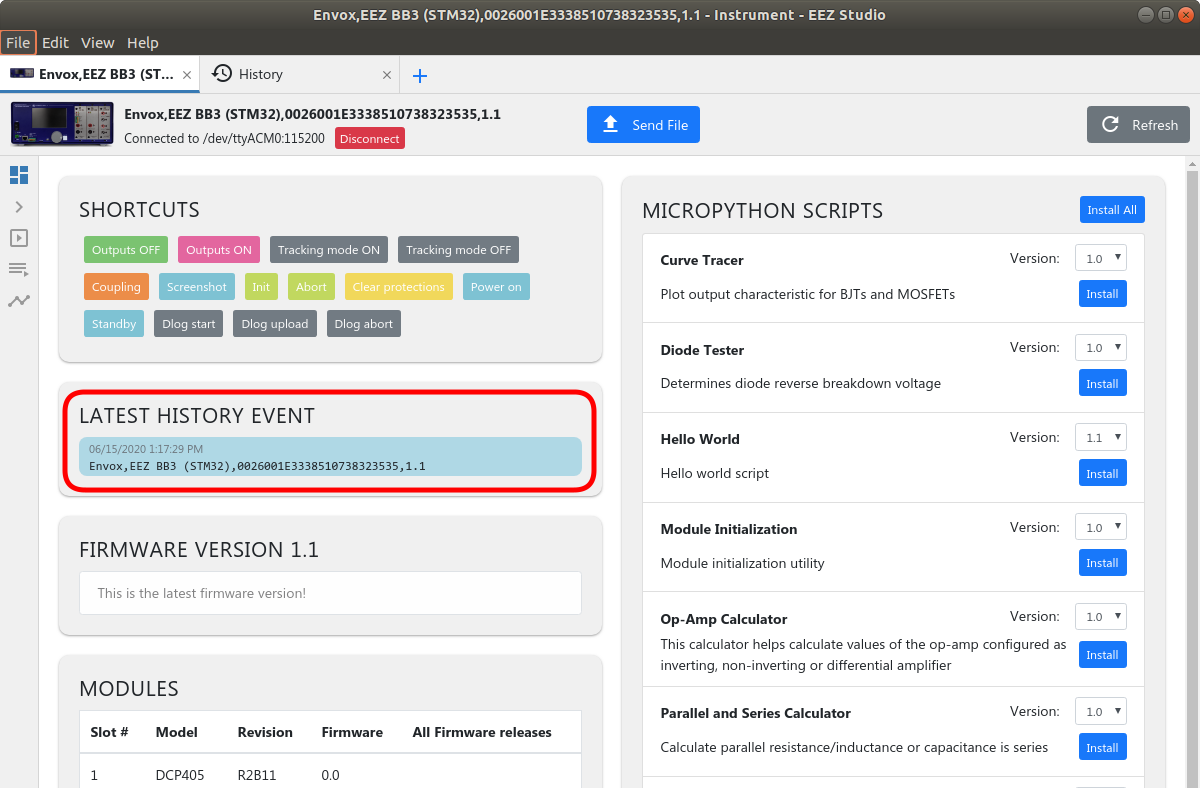Screen dimensions: 1200x788
Task: Open Hello World version dropdown
Action: pos(1101,437)
